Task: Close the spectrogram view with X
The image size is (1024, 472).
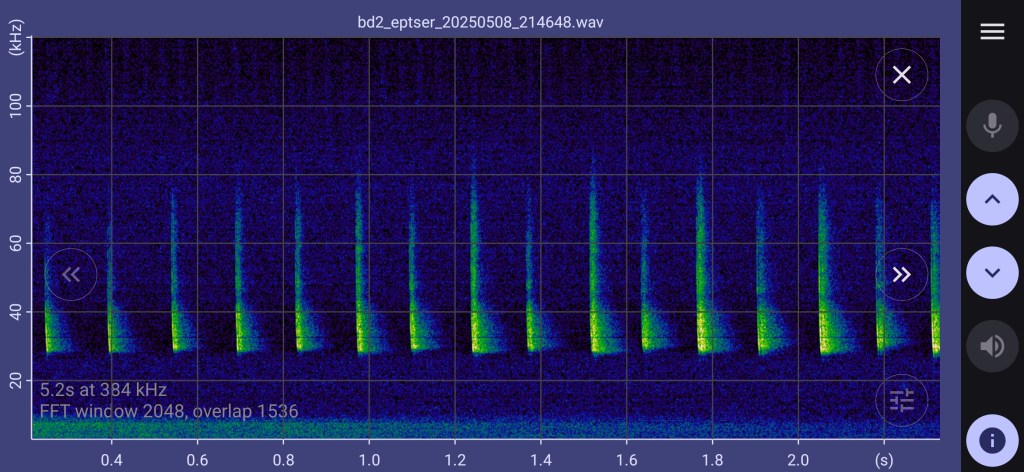Action: tap(901, 75)
